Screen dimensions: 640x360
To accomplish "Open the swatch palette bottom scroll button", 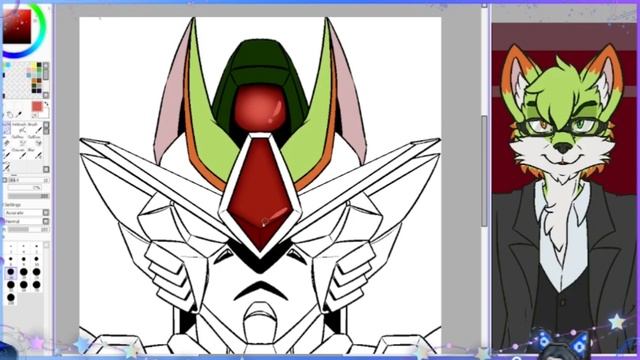I will tap(46, 95).
